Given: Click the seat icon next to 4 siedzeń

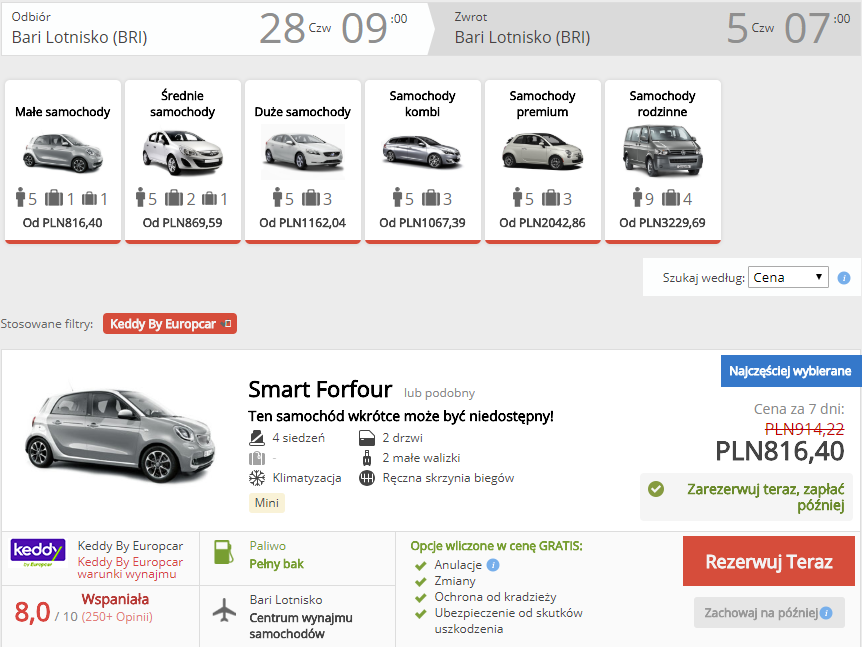Looking at the screenshot, I should pos(257,438).
